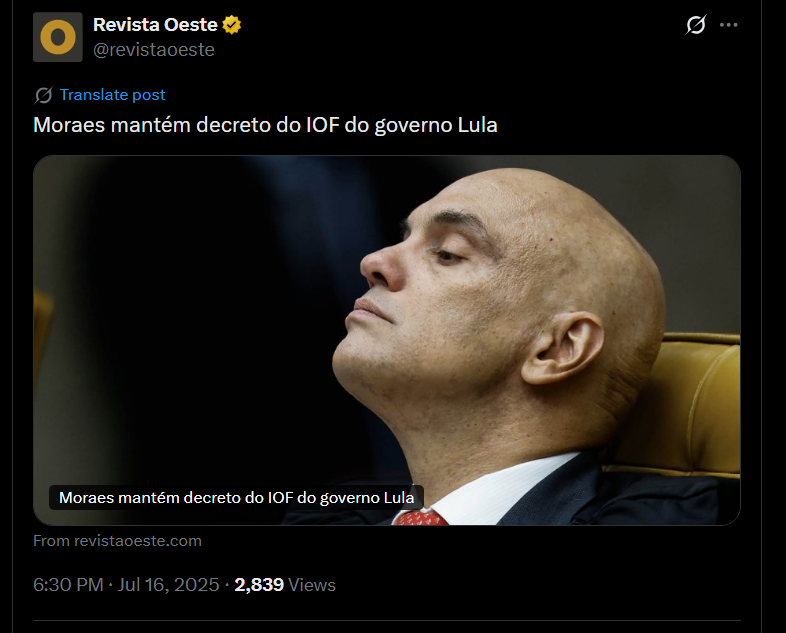Open the three-dot more options menu
The image size is (786, 633).
pyautogui.click(x=728, y=25)
